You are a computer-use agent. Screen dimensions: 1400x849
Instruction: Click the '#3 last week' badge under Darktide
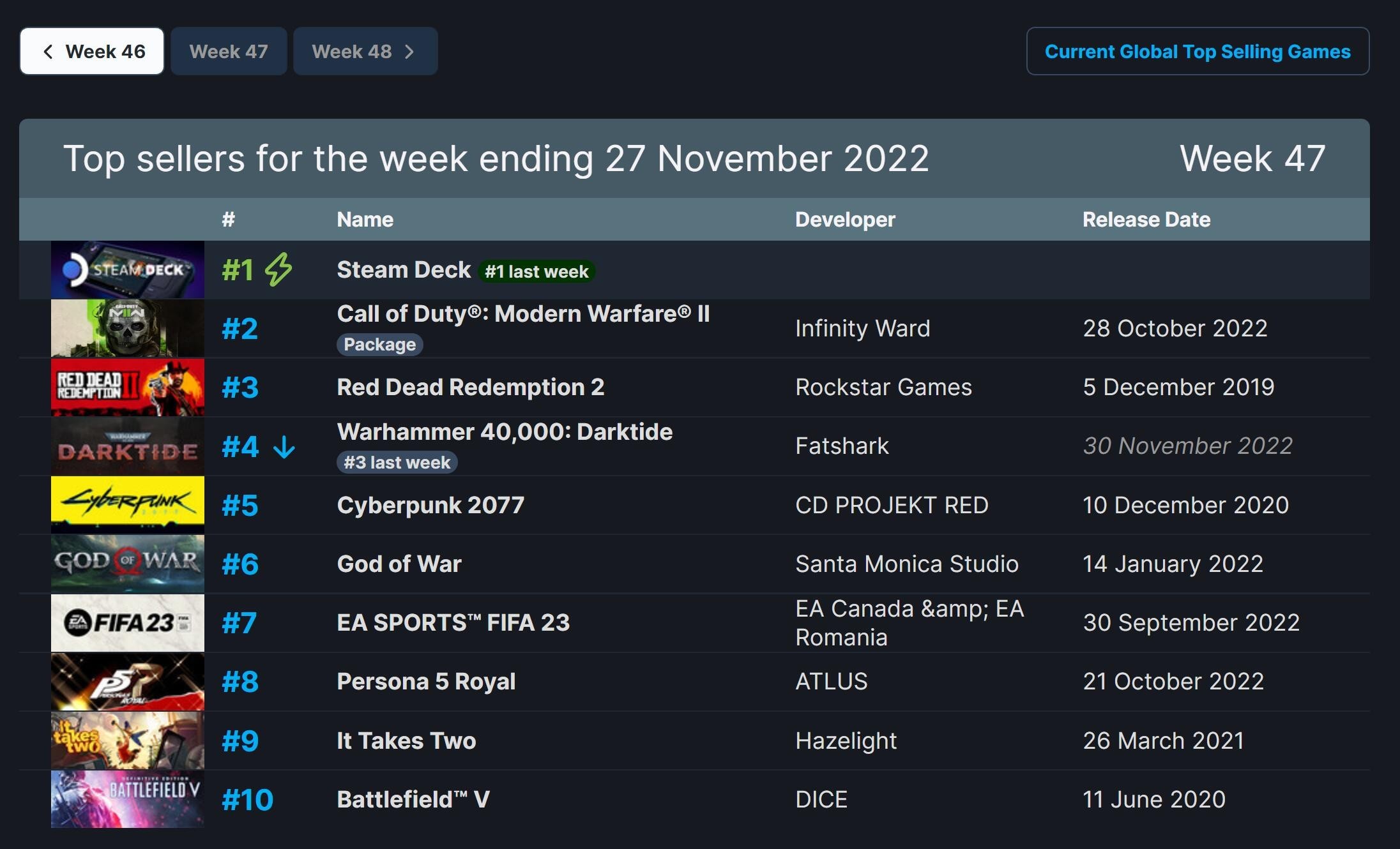397,462
